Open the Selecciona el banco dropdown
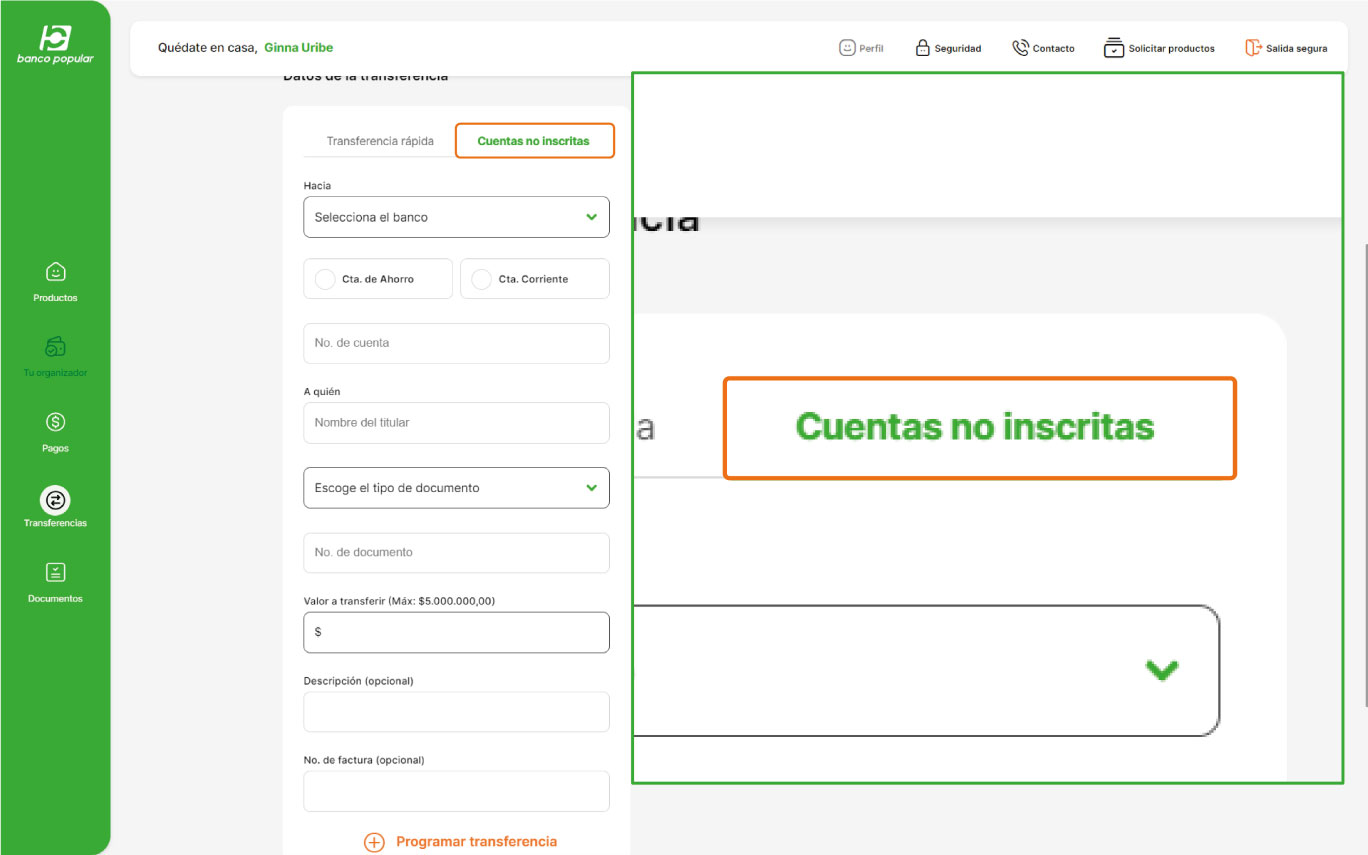Image resolution: width=1368 pixels, height=855 pixels. pos(456,217)
